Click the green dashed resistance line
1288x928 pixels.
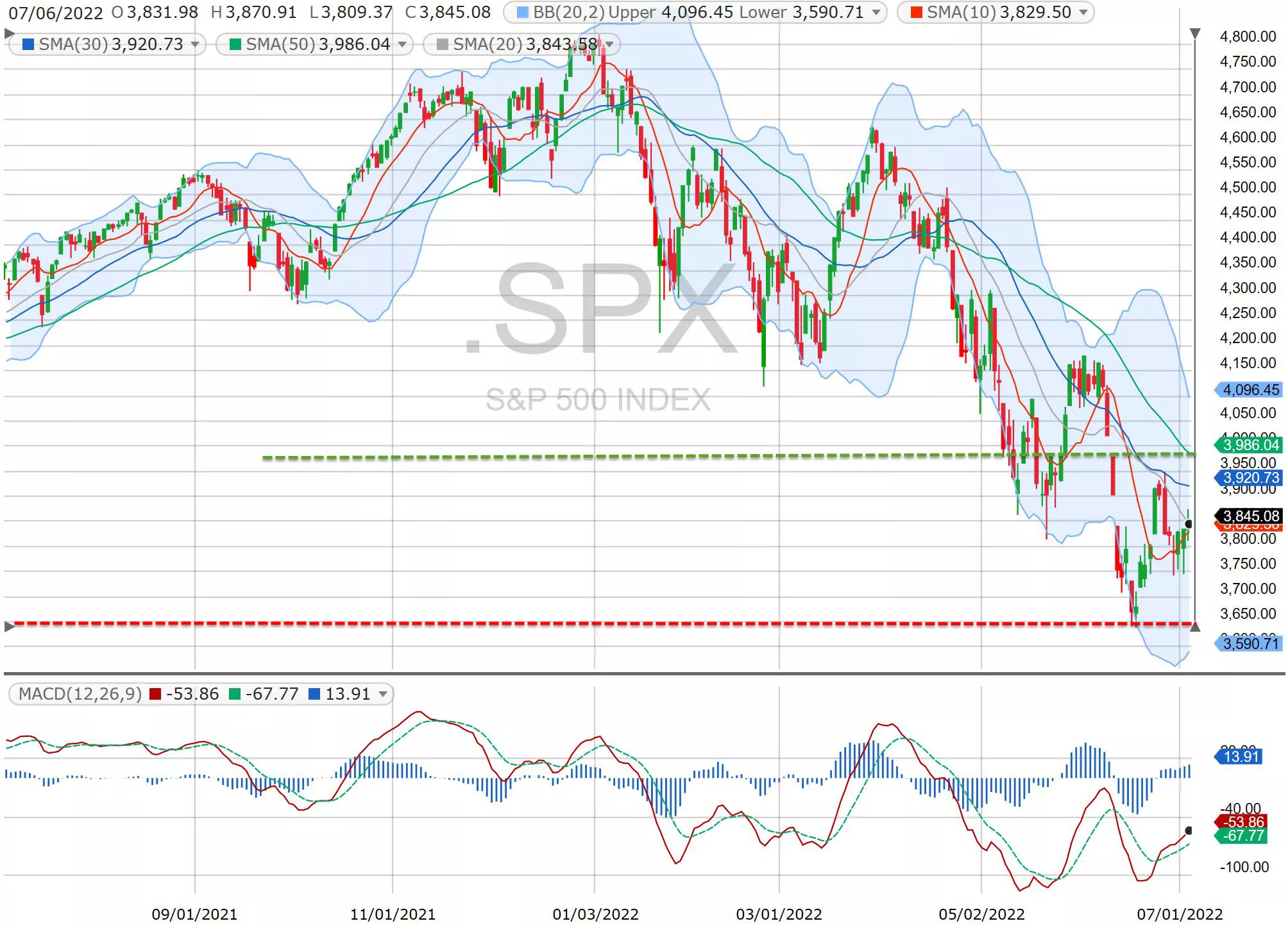coord(729,456)
